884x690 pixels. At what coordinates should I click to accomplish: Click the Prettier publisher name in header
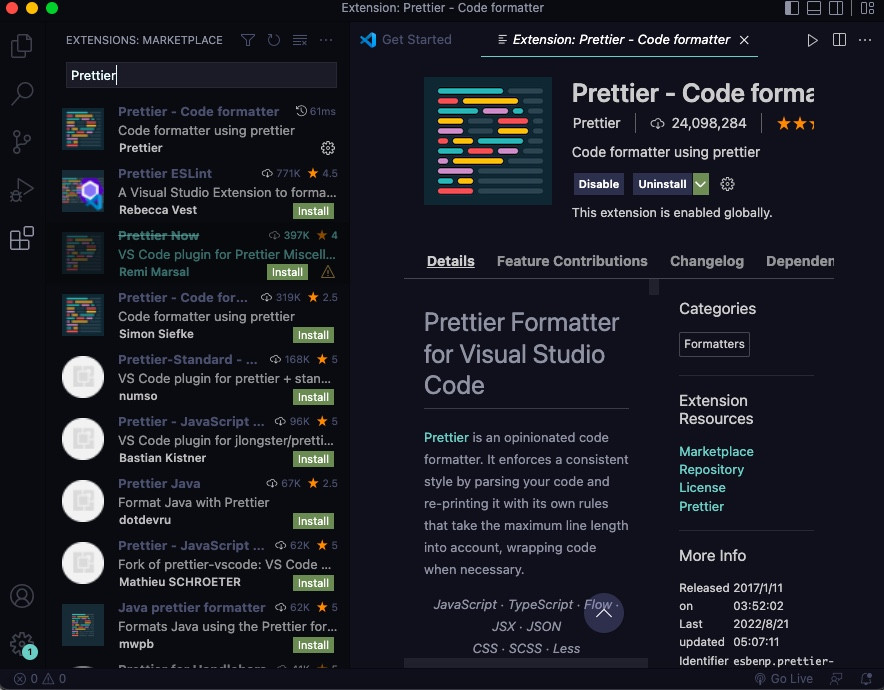pyautogui.click(x=596, y=123)
